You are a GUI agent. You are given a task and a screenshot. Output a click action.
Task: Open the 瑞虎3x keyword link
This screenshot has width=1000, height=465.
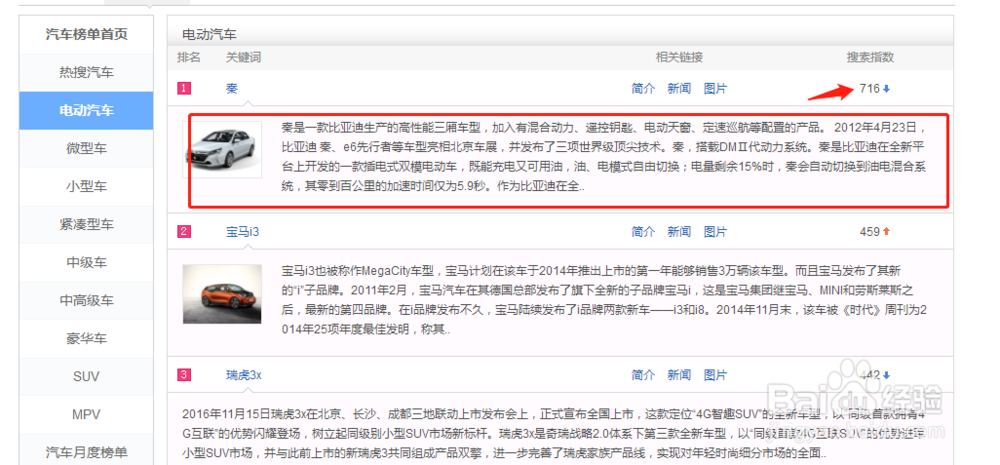coord(243,375)
